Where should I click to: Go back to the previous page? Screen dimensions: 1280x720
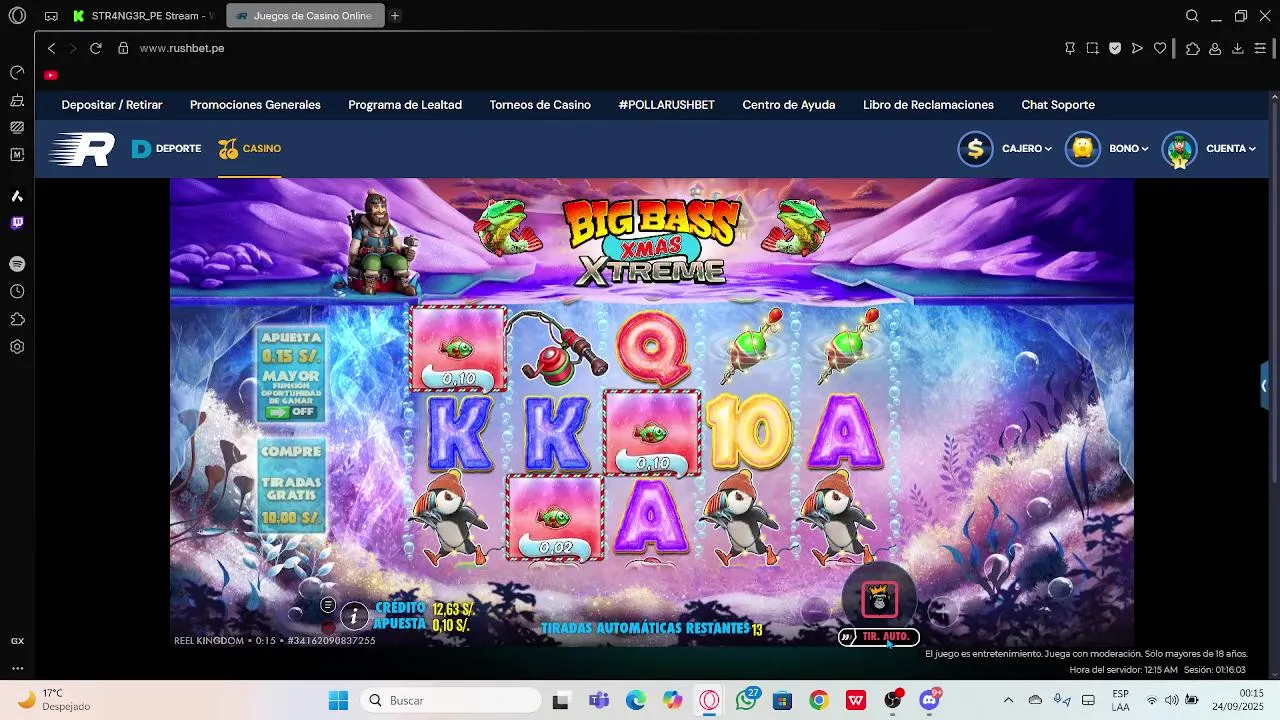(52, 48)
